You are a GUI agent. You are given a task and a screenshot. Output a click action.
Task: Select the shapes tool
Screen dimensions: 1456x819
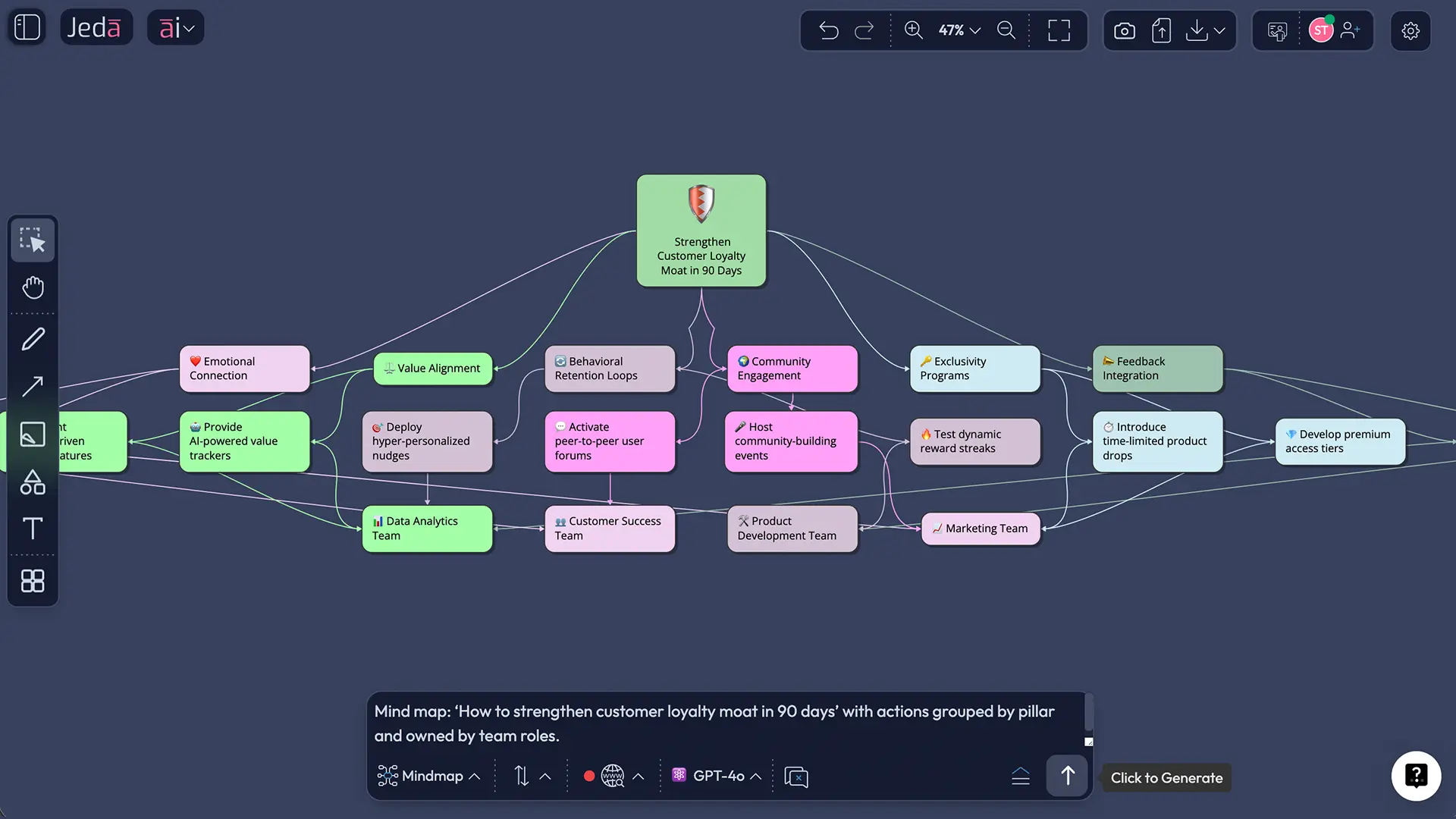coord(33,482)
